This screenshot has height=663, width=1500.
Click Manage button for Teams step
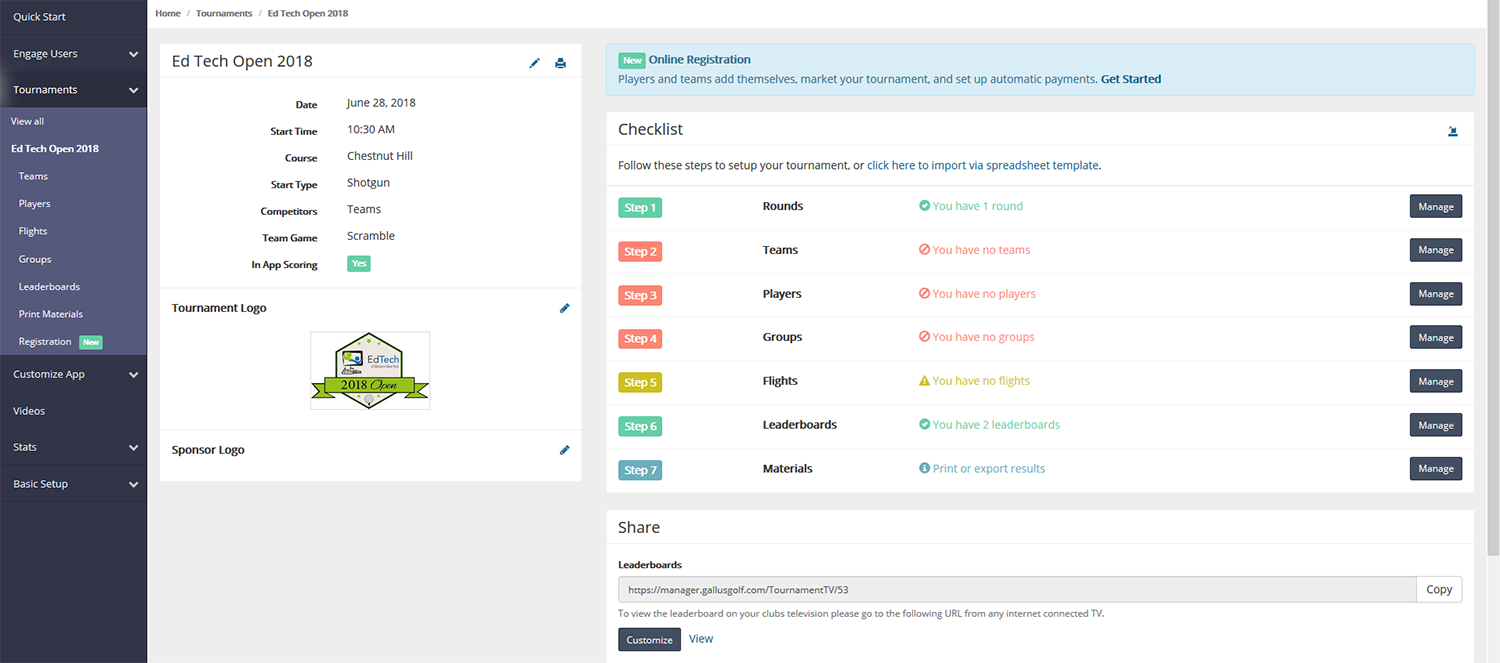pyautogui.click(x=1435, y=250)
